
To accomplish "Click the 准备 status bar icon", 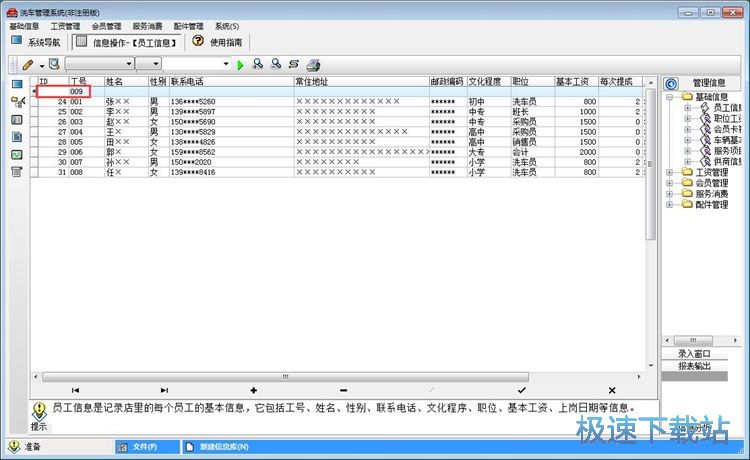I will (x=14, y=447).
